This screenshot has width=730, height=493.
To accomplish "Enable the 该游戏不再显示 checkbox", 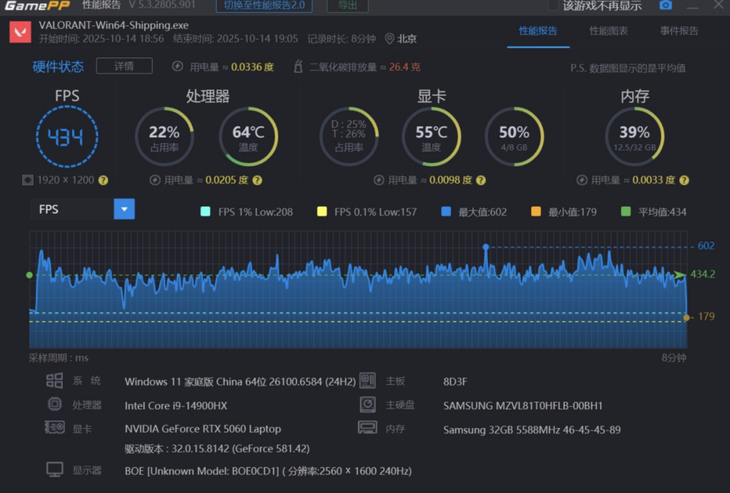I will pos(553,6).
